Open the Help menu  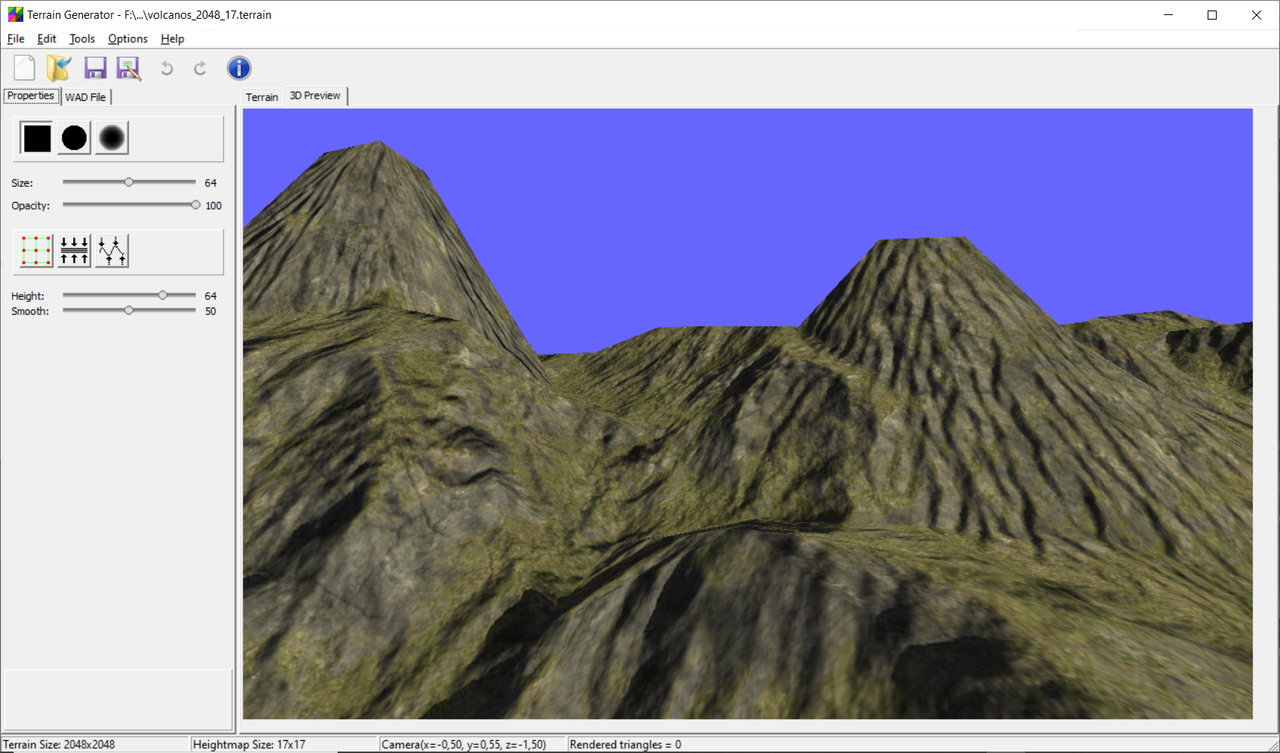pyautogui.click(x=172, y=39)
